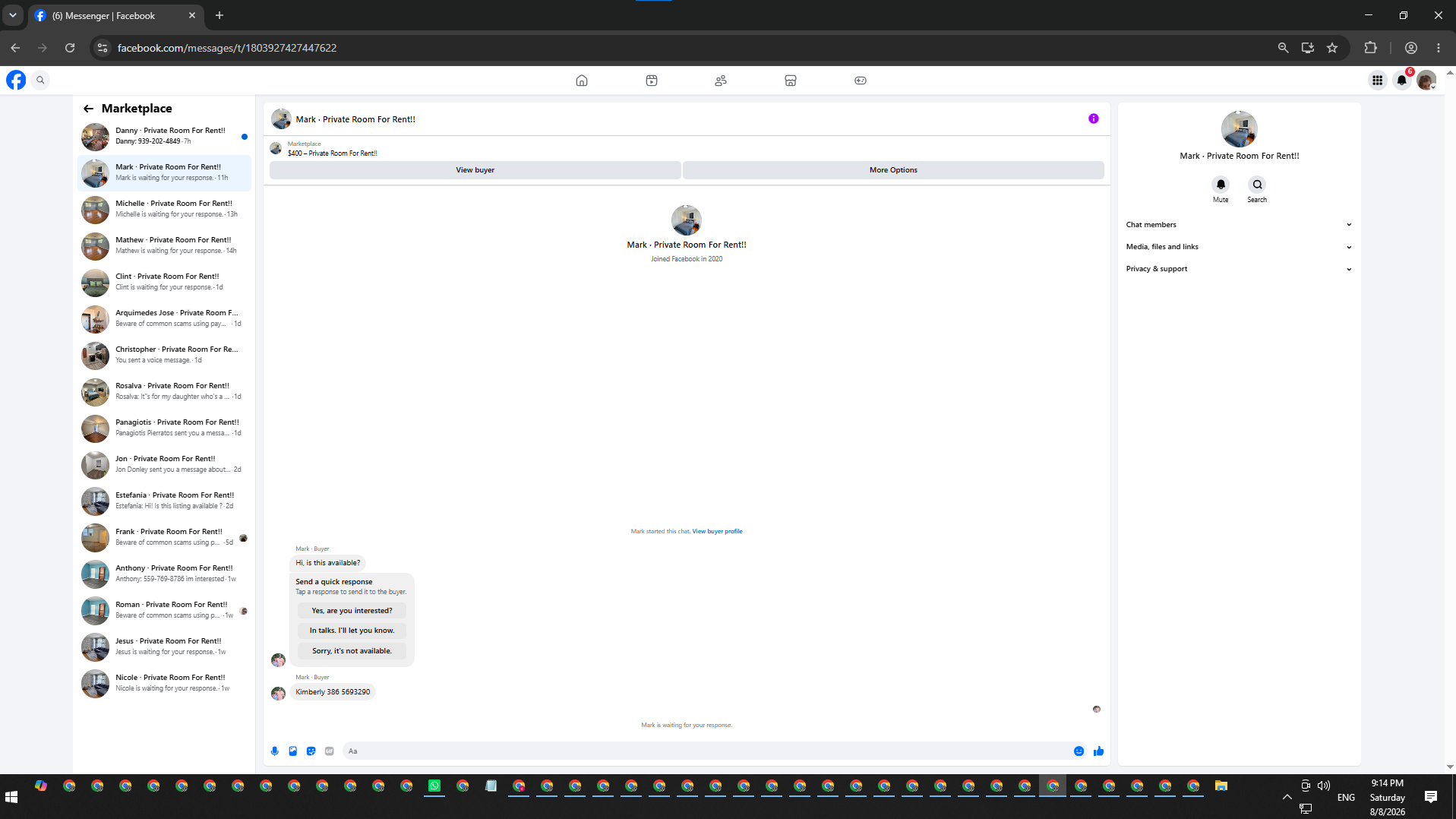This screenshot has width=1456, height=819.
Task: Open the emoji picker icon
Action: (x=1079, y=751)
